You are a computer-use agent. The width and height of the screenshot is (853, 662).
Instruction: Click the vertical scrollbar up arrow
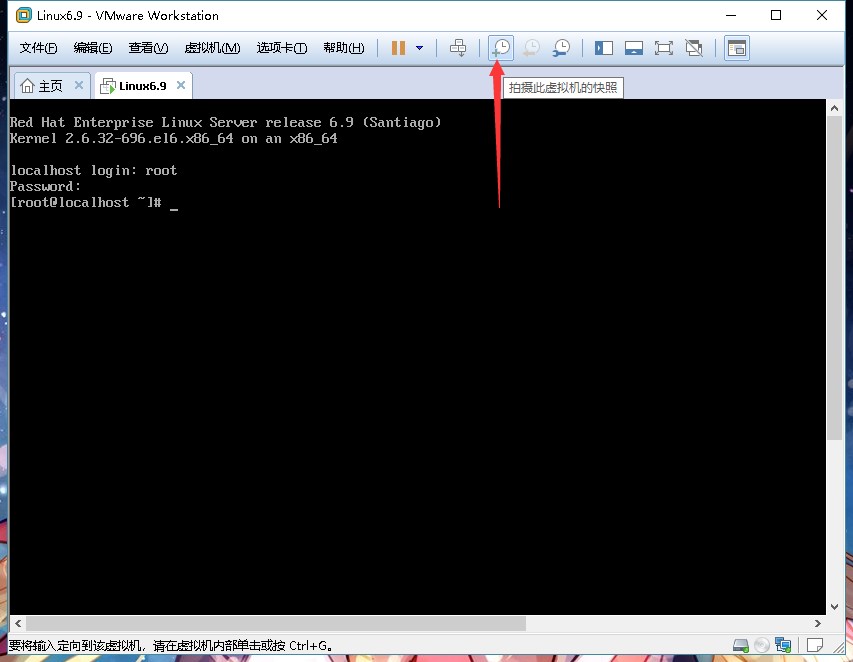(x=835, y=108)
